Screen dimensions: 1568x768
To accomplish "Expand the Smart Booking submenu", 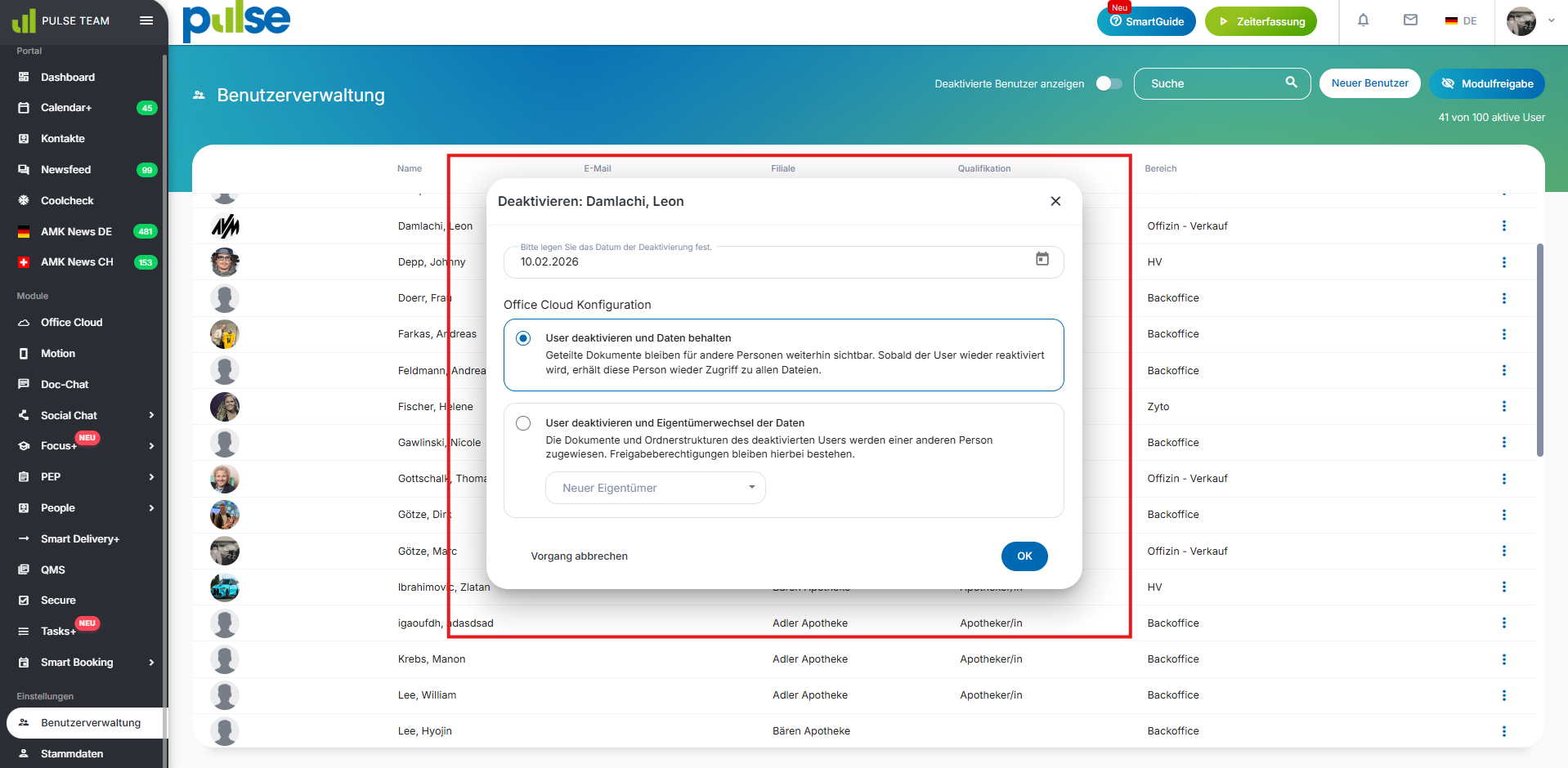I will (151, 663).
